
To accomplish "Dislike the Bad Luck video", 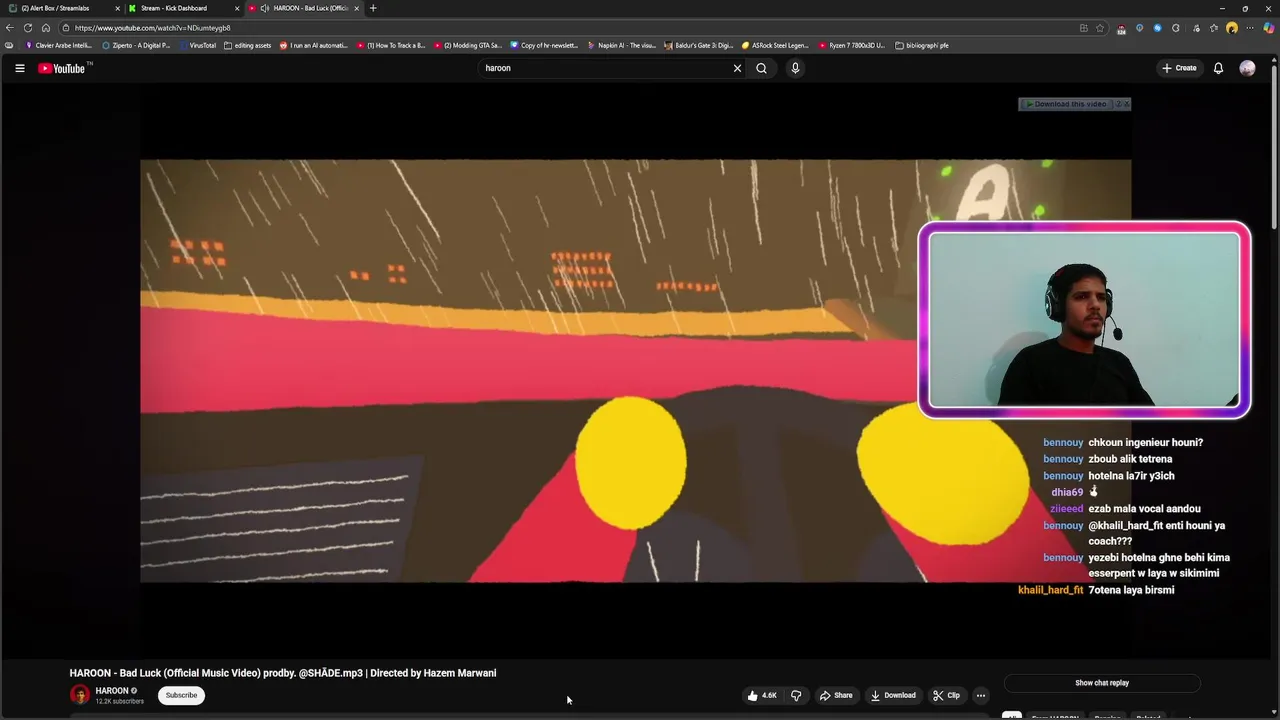I will [x=796, y=695].
